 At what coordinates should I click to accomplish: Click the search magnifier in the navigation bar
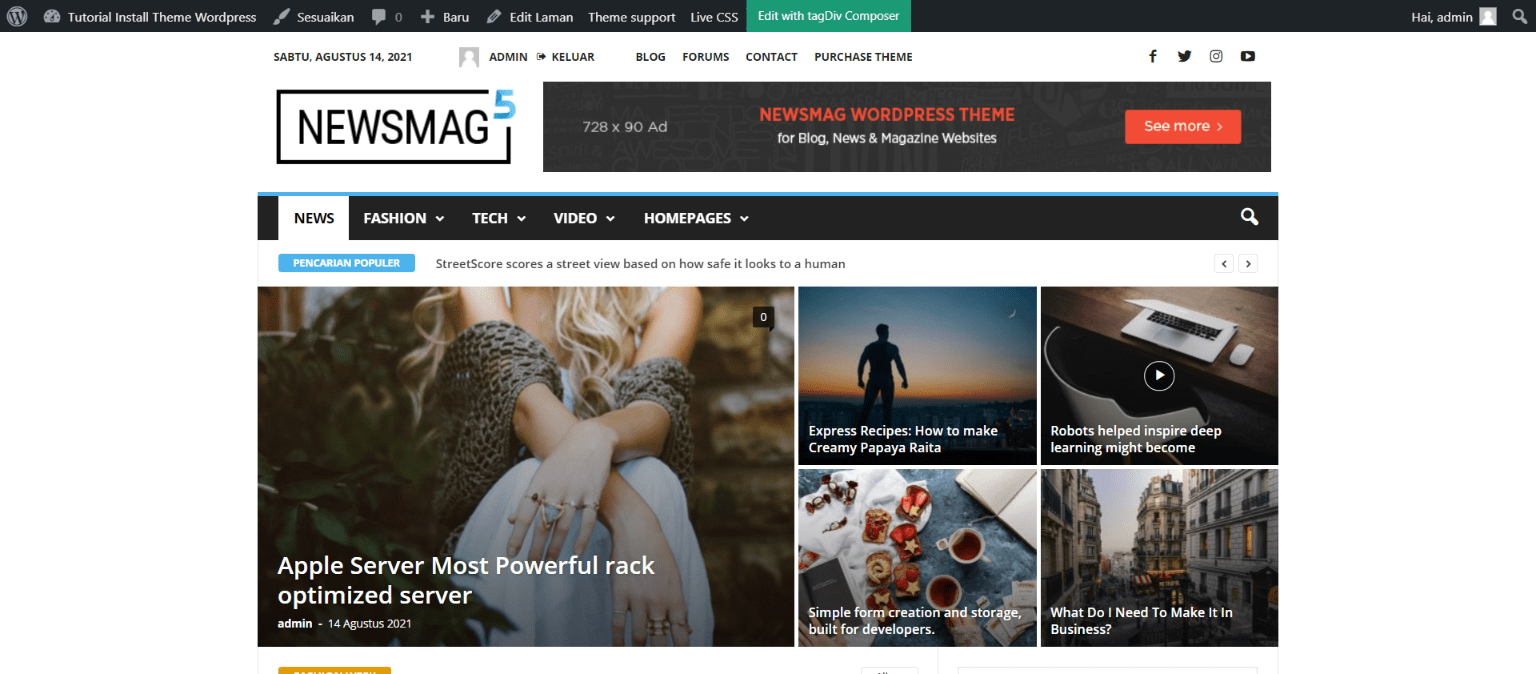click(1248, 217)
